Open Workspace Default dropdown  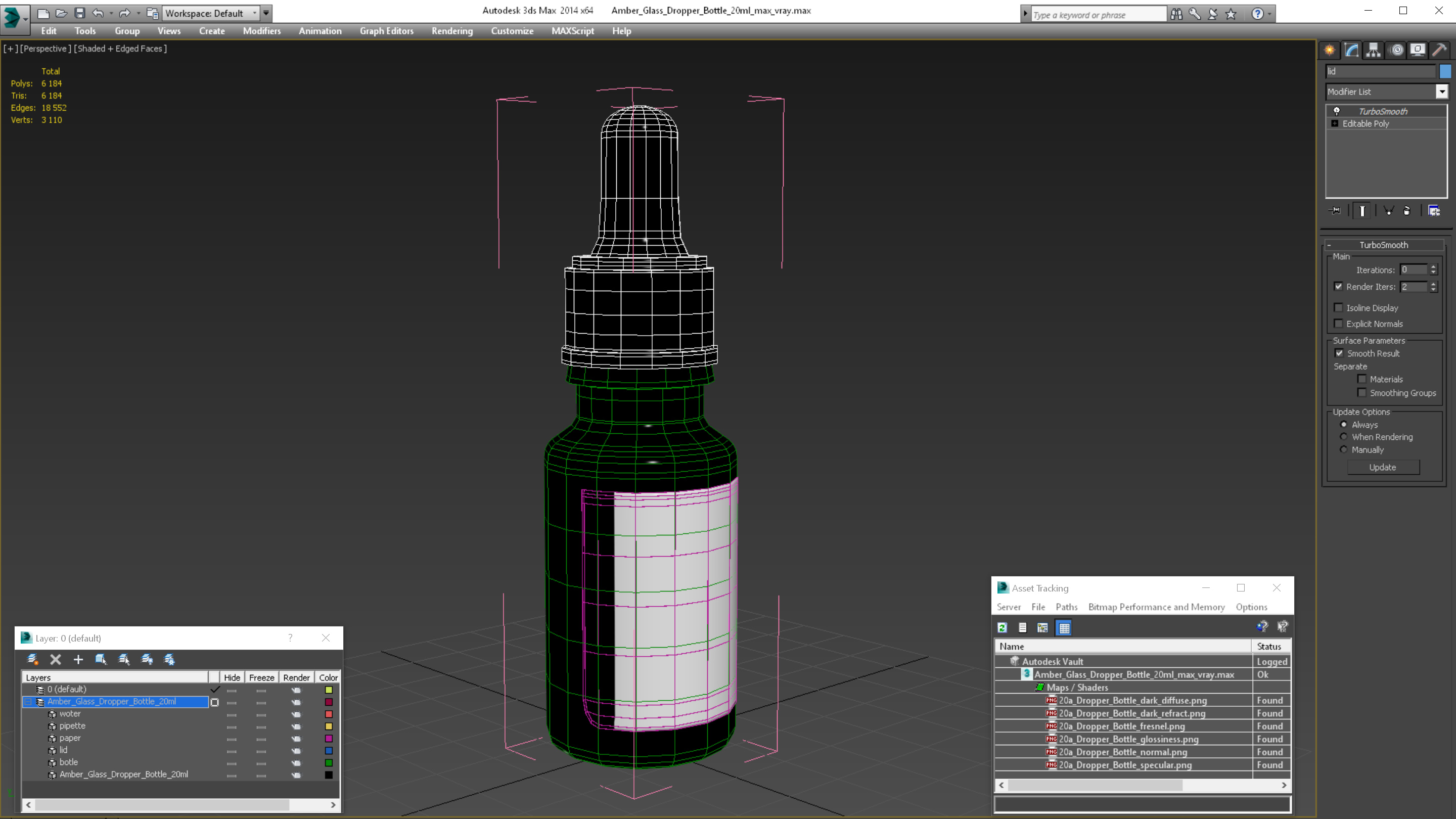(254, 13)
